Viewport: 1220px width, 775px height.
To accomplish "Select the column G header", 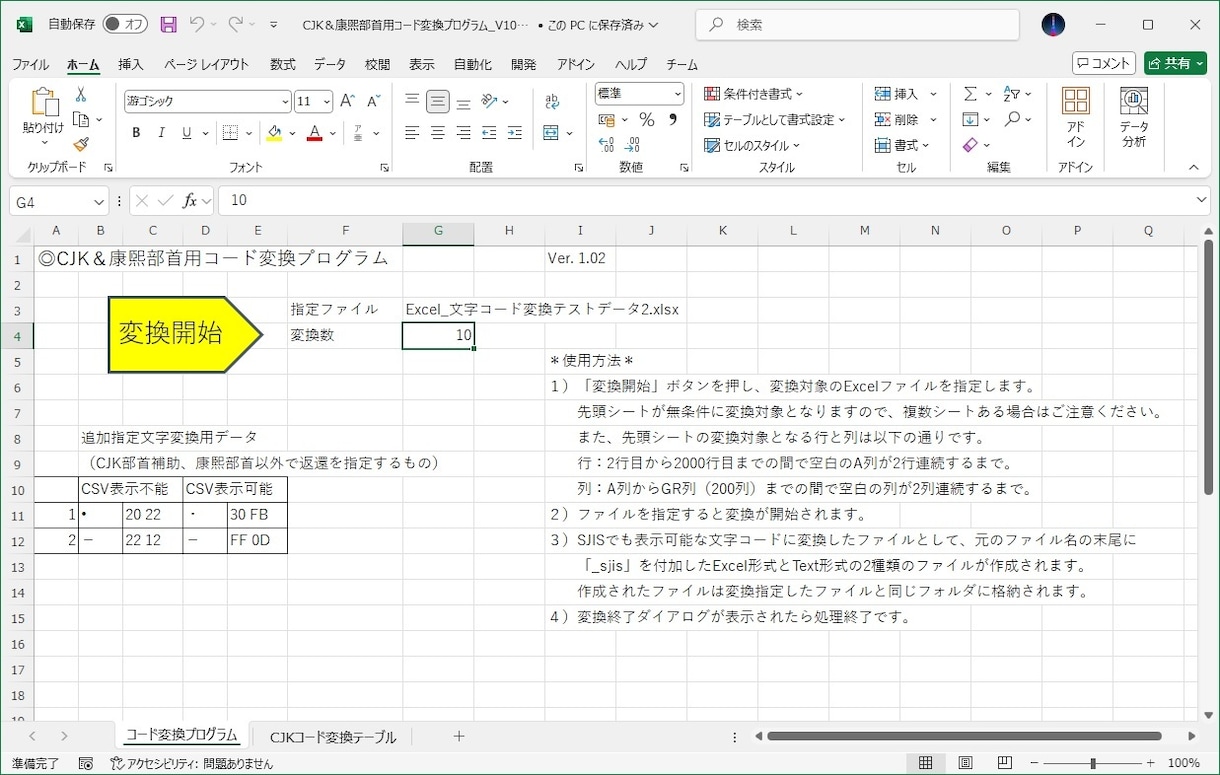I will click(x=438, y=231).
